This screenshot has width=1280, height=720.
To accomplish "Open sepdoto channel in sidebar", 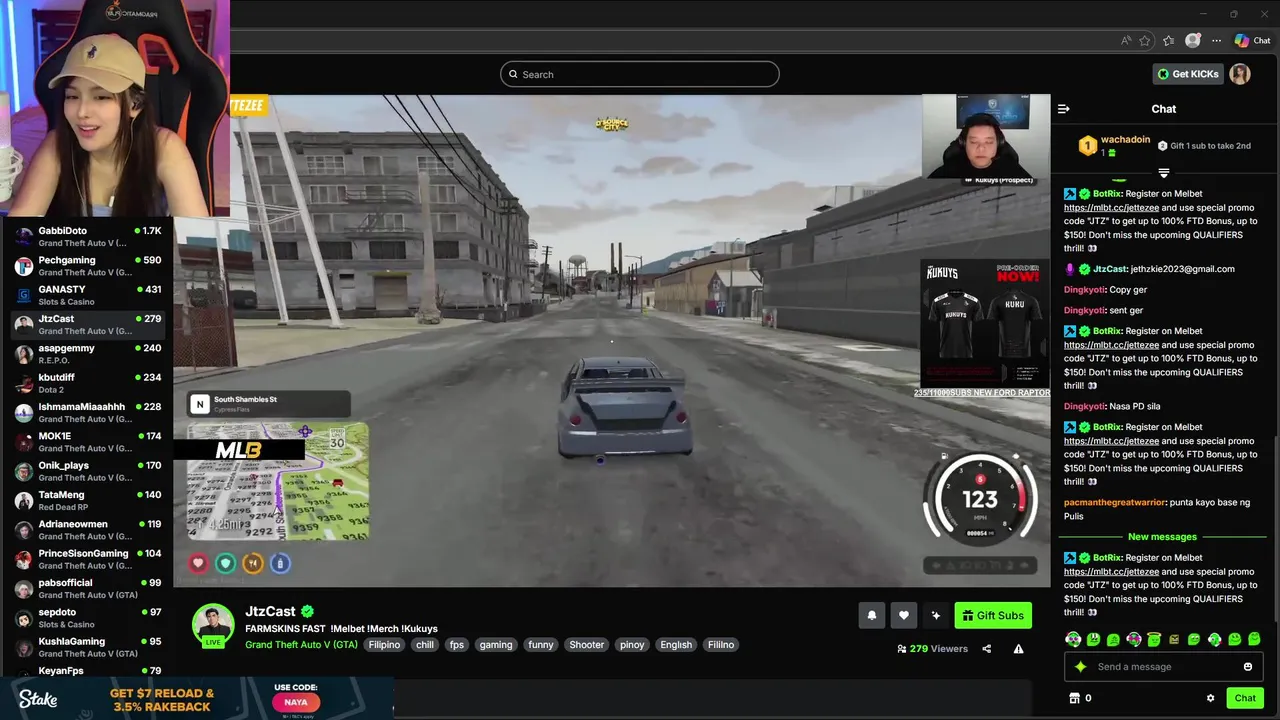I will click(x=87, y=617).
